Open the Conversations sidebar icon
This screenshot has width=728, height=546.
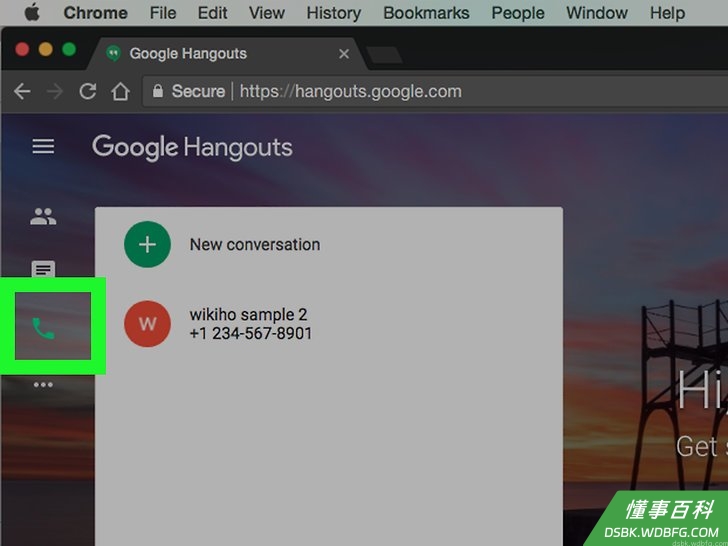coord(43,269)
